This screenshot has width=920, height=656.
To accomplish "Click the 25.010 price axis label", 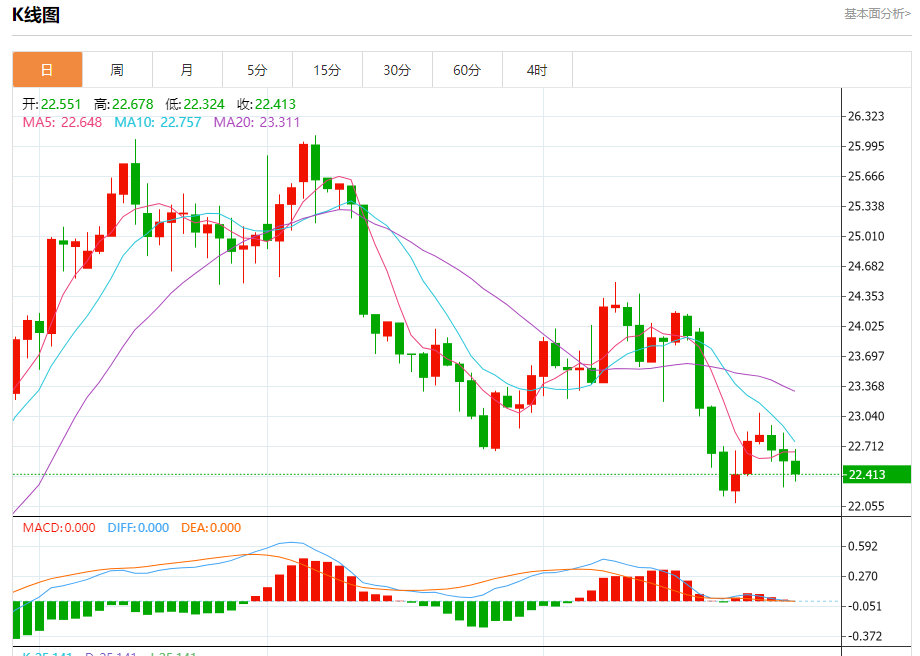I will click(x=866, y=236).
